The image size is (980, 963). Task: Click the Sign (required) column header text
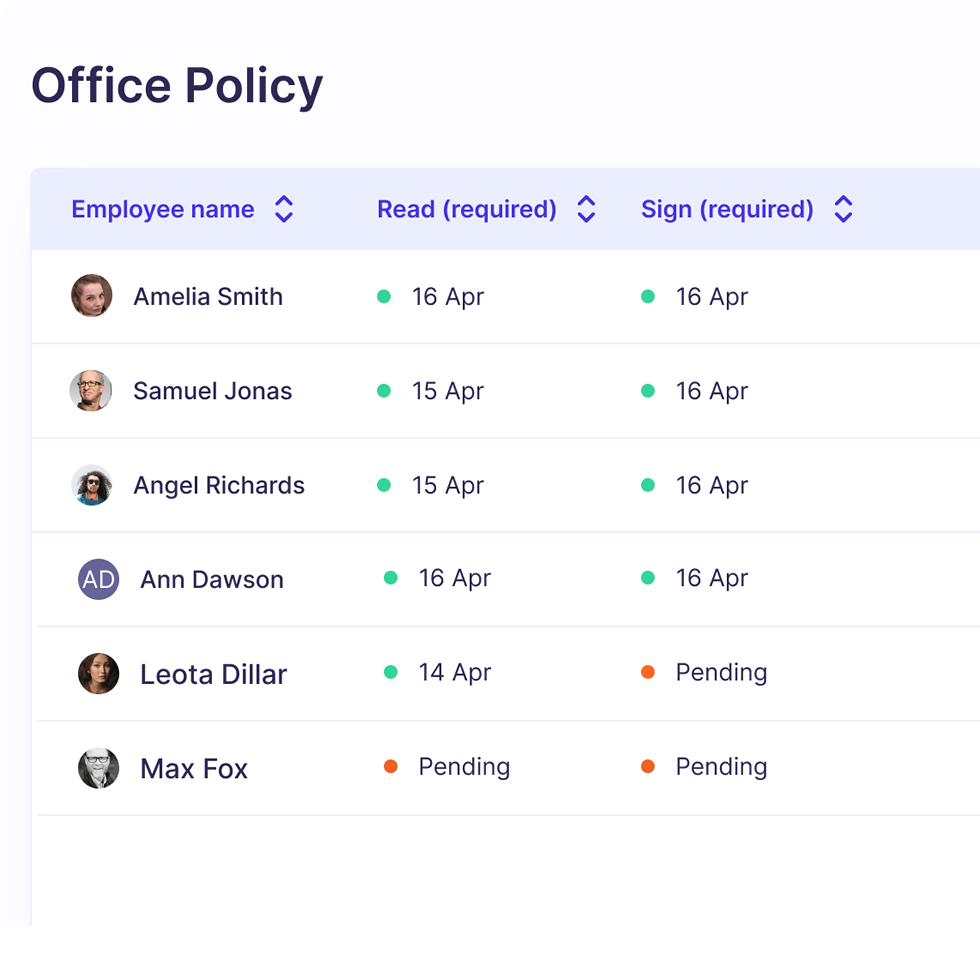727,209
